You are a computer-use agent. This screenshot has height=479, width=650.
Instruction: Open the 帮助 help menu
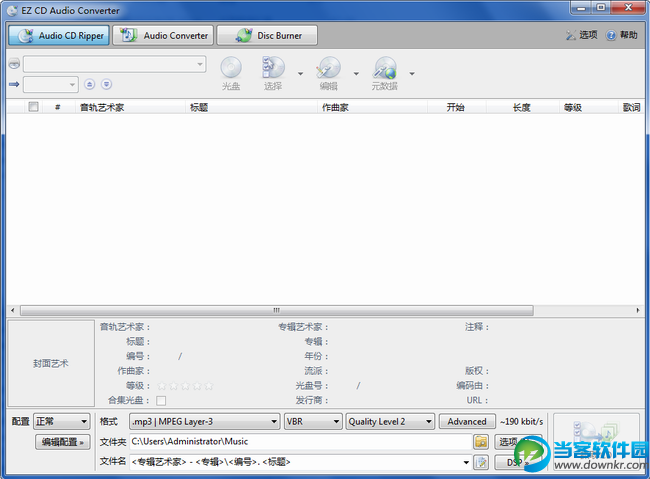[622, 35]
